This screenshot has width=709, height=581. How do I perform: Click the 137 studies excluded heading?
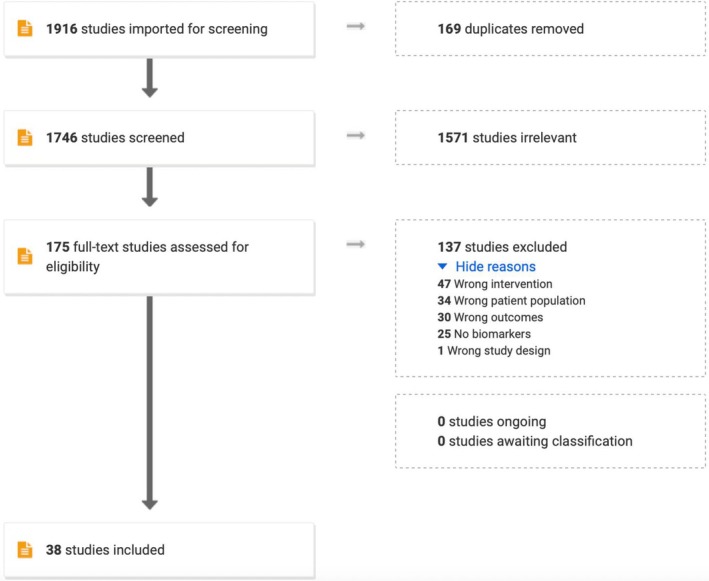(502, 247)
